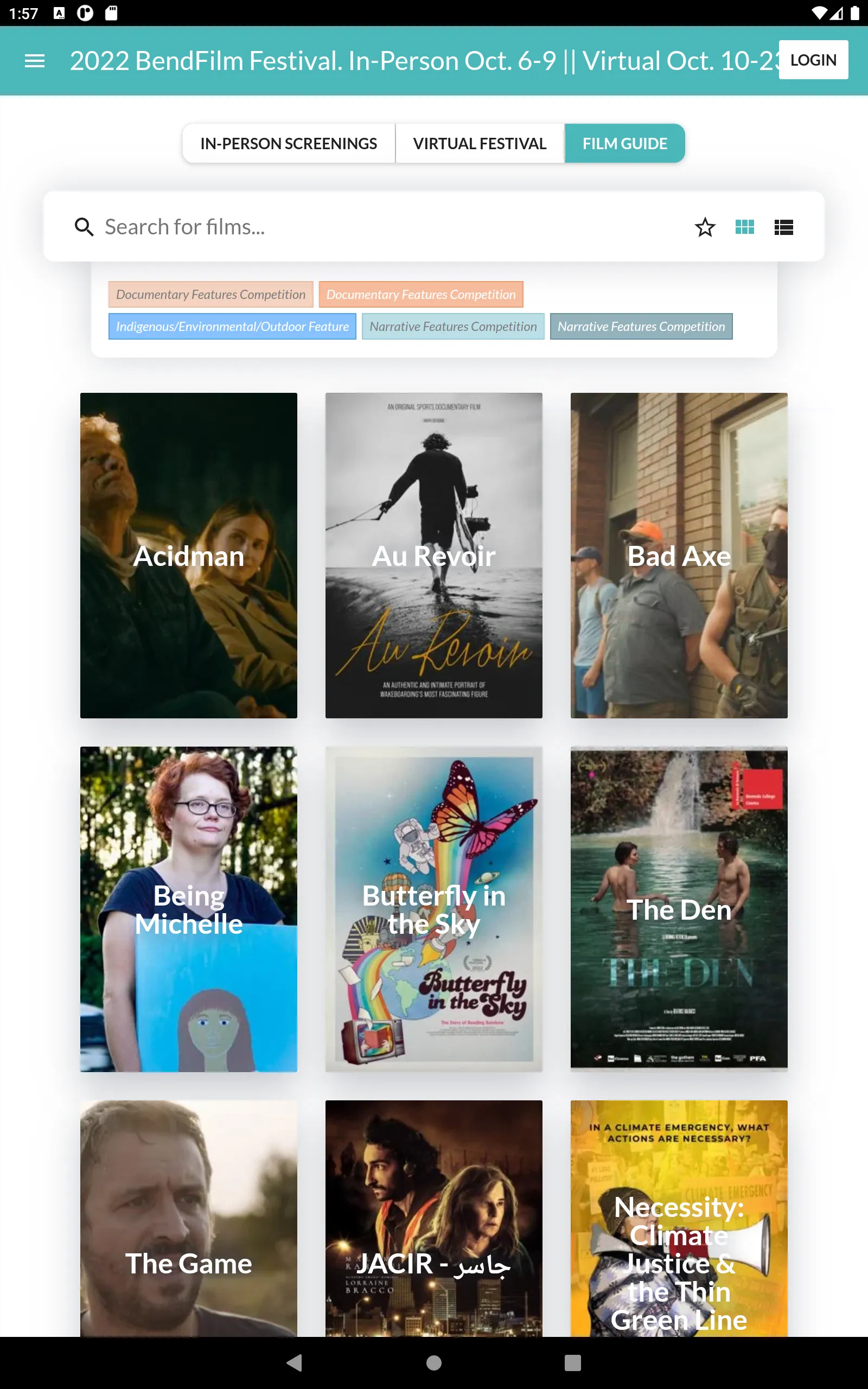Screen dimensions: 868x1389
Task: Switch to grid view layout
Action: [x=744, y=227]
